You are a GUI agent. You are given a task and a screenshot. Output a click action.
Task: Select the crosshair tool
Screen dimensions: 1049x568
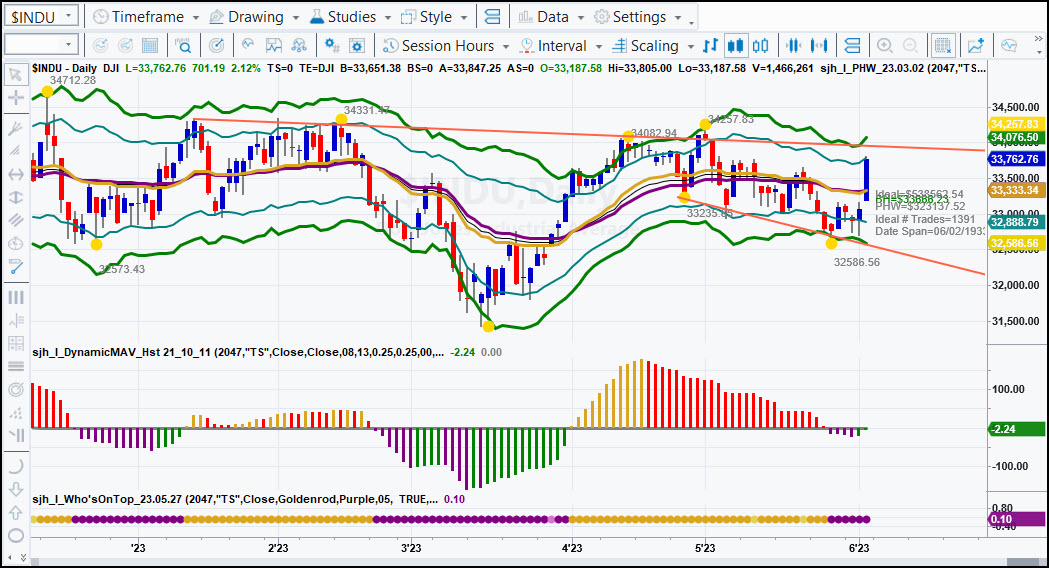click(16, 98)
